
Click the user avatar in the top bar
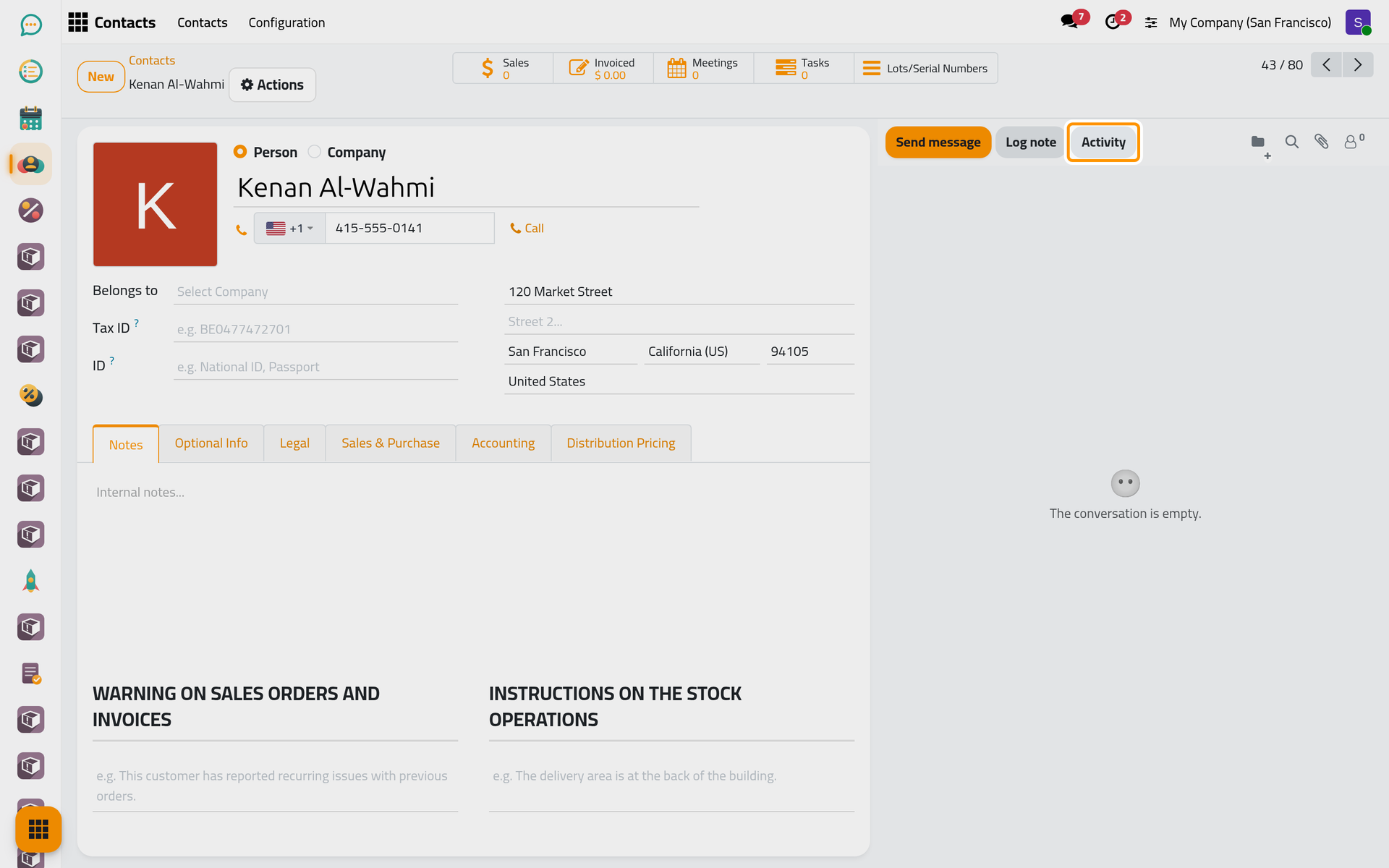(1358, 22)
